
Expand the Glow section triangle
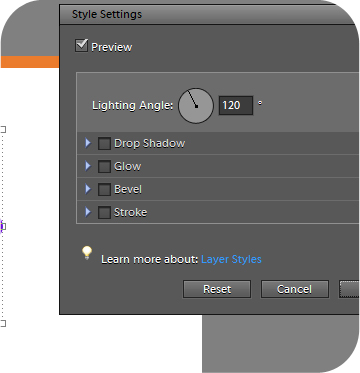click(x=88, y=166)
